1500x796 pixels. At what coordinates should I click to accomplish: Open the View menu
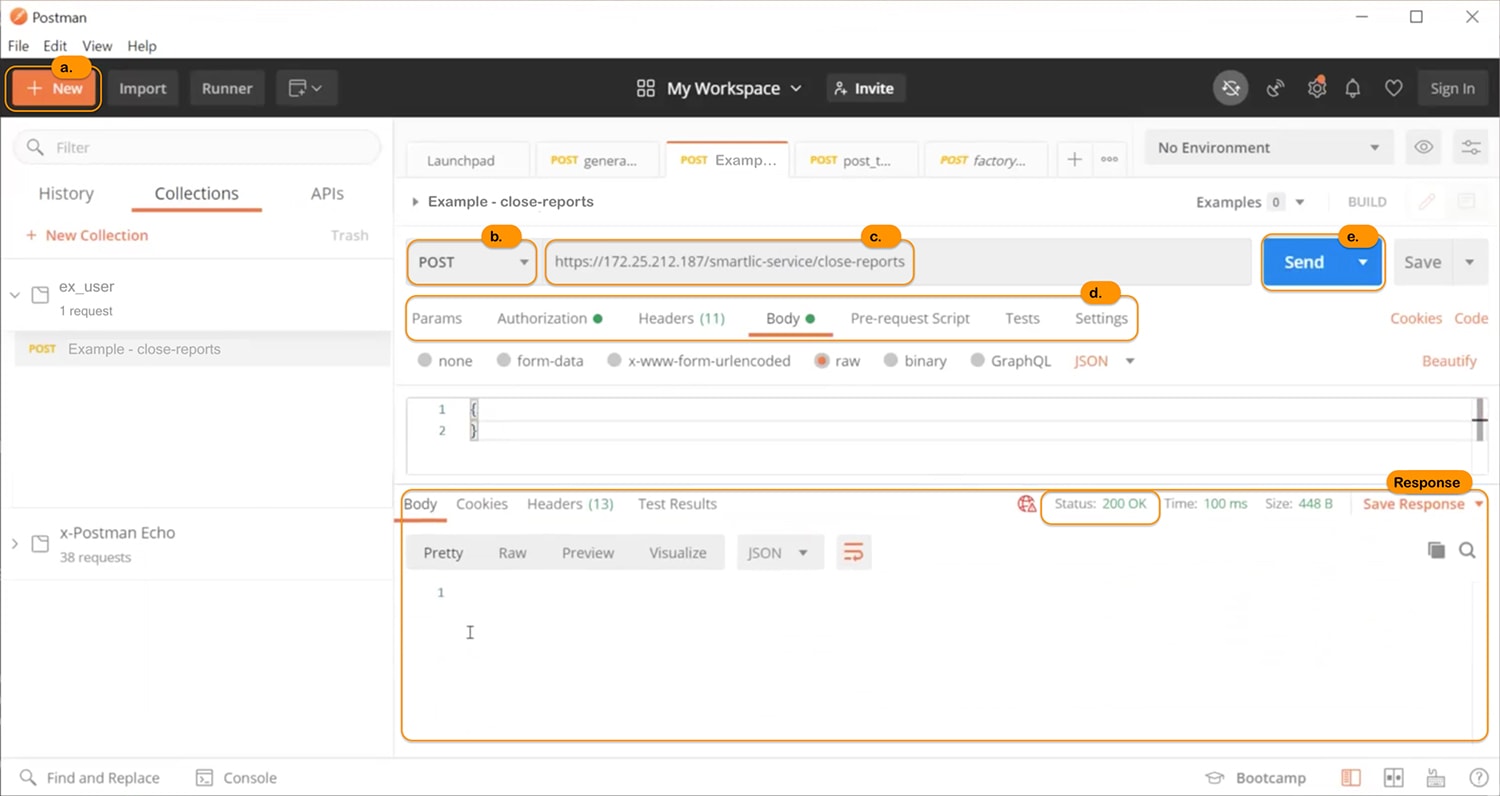[97, 46]
